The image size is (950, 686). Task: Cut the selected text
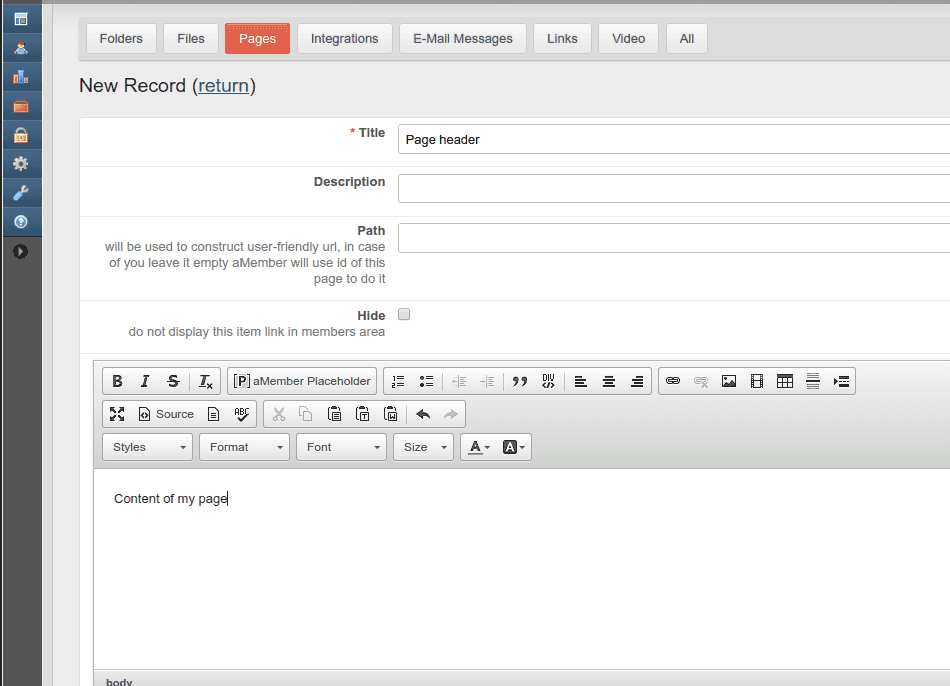(279, 414)
